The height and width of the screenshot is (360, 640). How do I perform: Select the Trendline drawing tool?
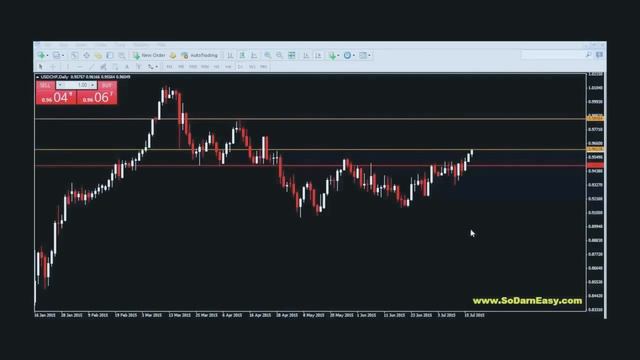[x=91, y=67]
